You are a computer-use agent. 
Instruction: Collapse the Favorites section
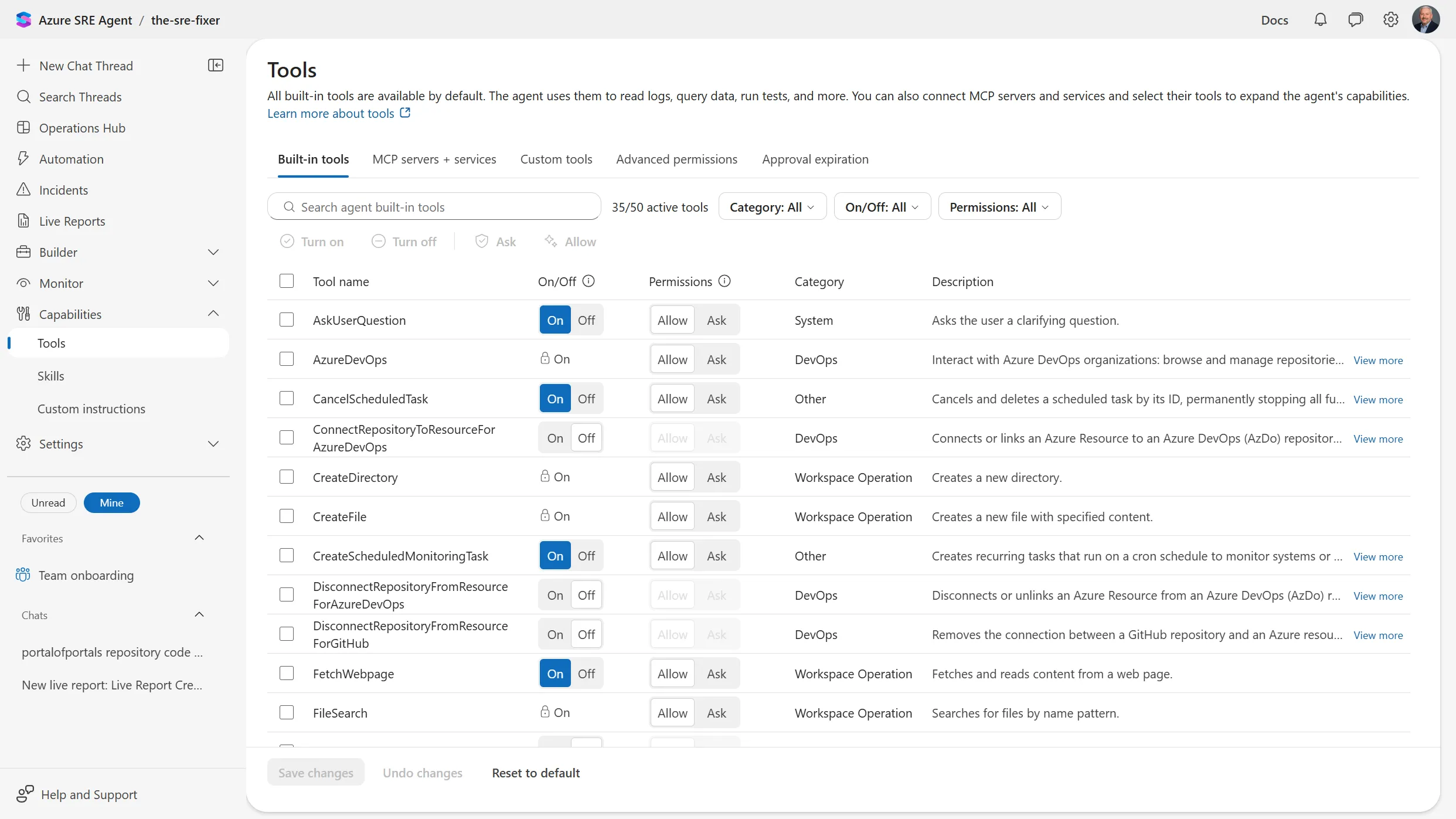(199, 538)
